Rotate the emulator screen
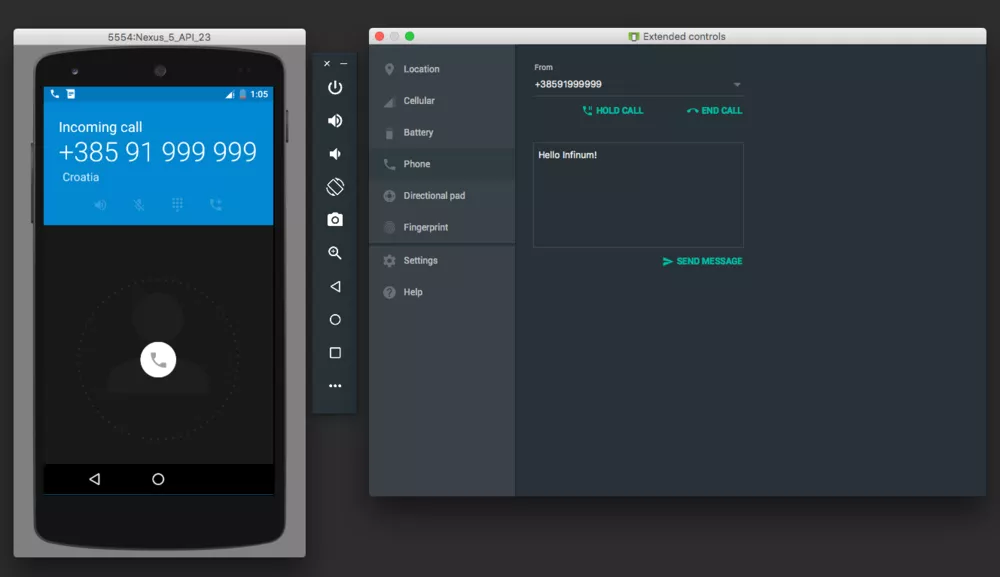1000x577 pixels. (335, 187)
